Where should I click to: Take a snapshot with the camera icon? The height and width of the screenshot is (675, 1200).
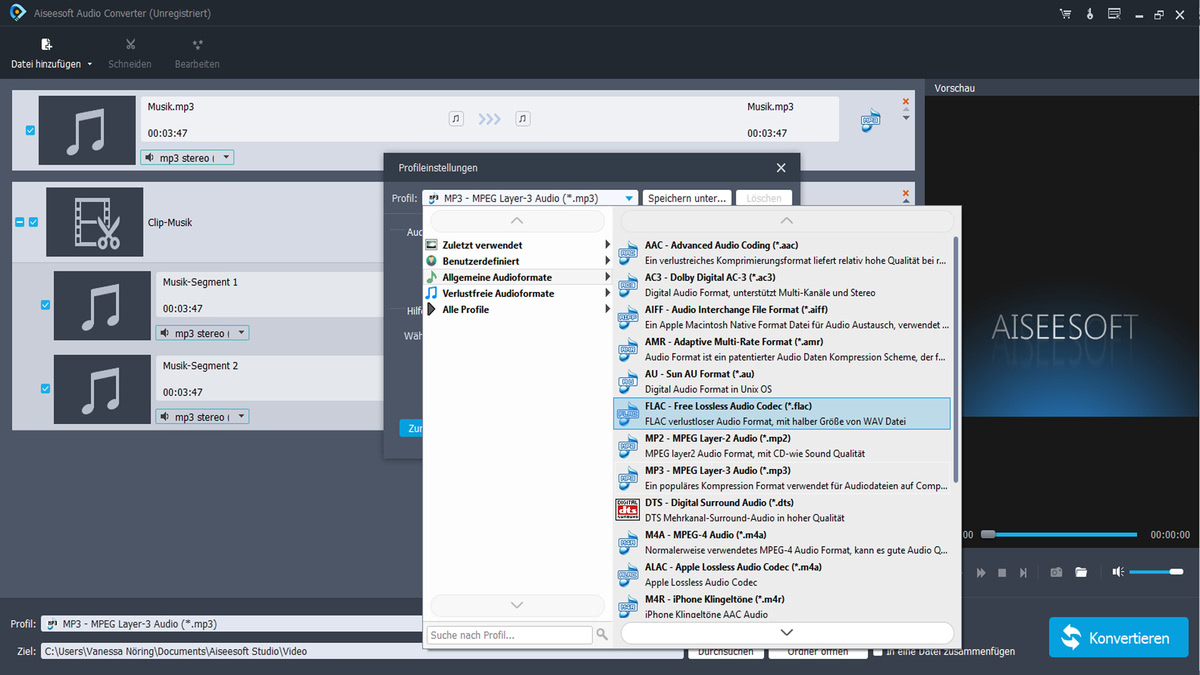1056,571
